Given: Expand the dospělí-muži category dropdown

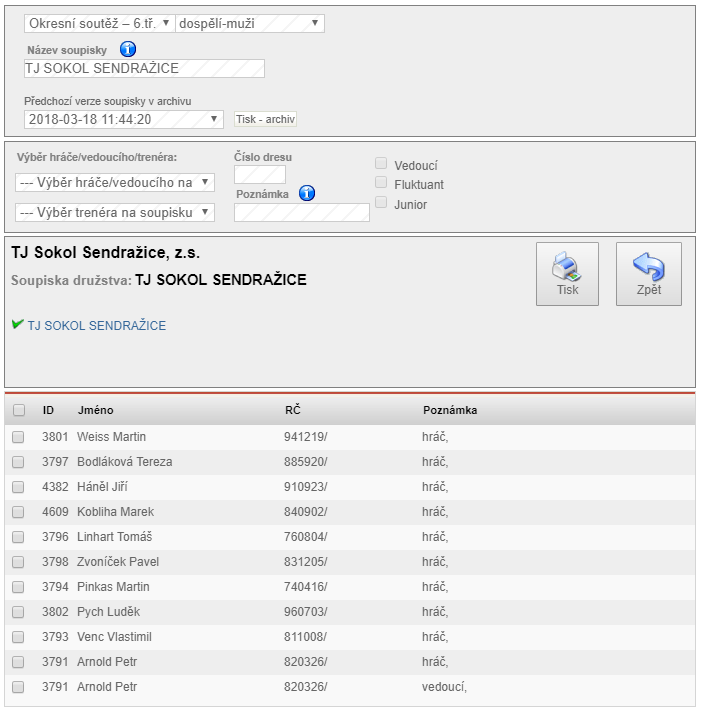Looking at the screenshot, I should click(x=249, y=23).
